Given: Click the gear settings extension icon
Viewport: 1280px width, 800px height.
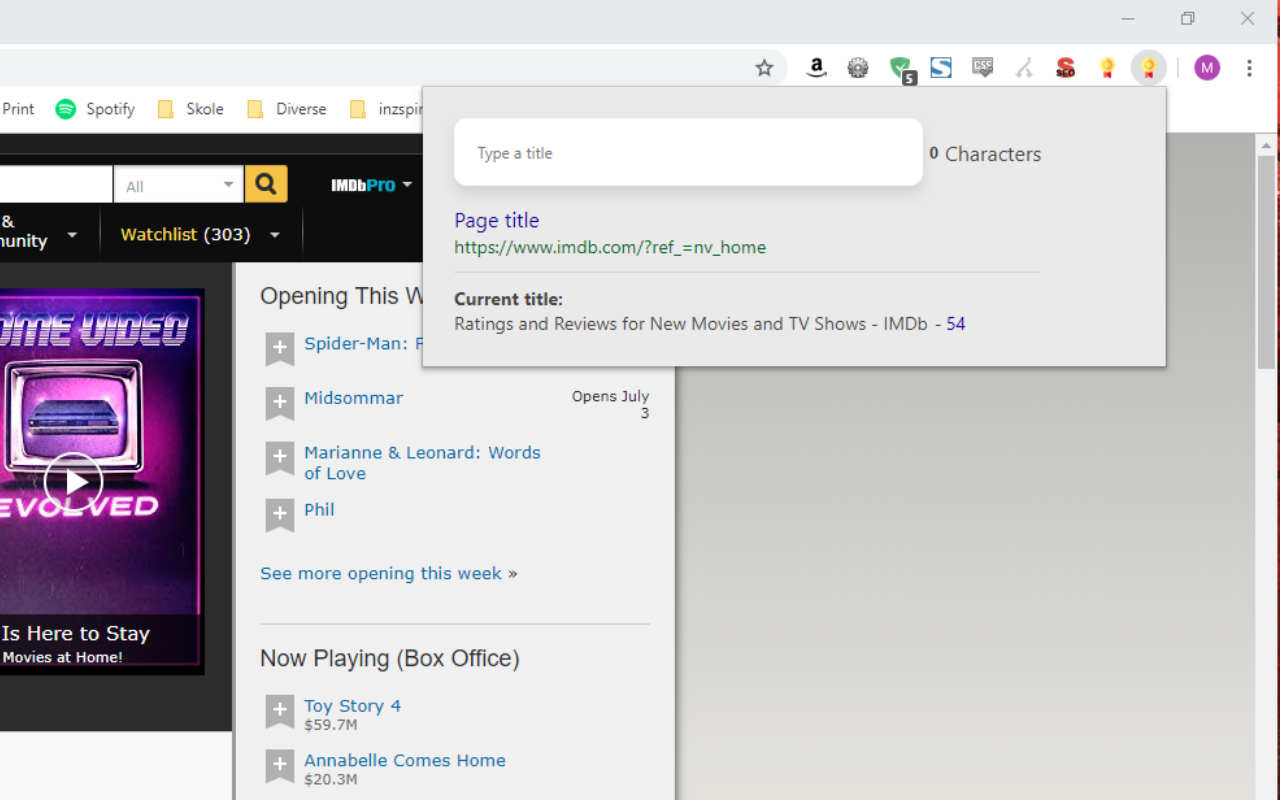Looking at the screenshot, I should coord(857,68).
